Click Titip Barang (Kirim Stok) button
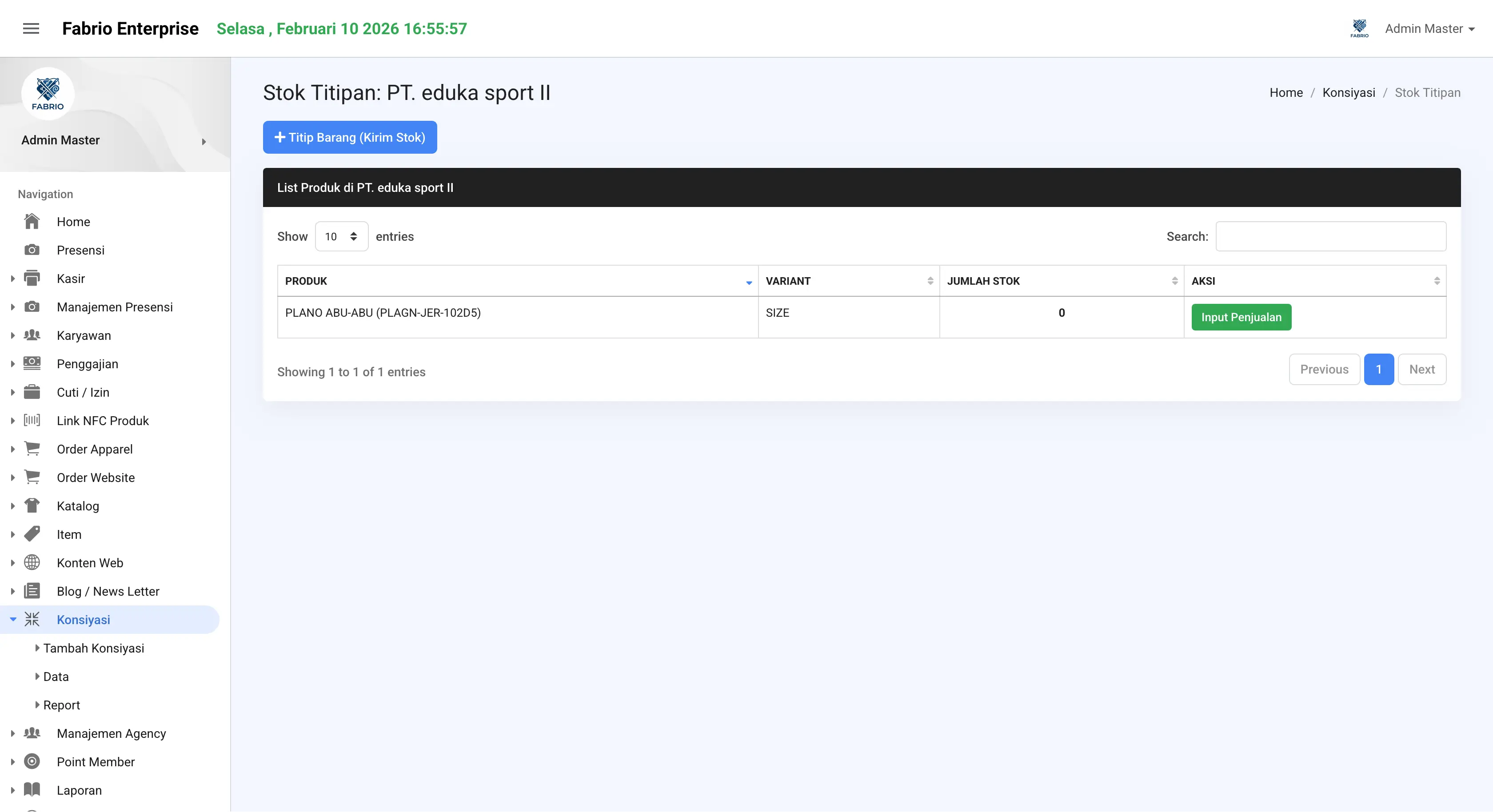The width and height of the screenshot is (1493, 812). (x=350, y=137)
